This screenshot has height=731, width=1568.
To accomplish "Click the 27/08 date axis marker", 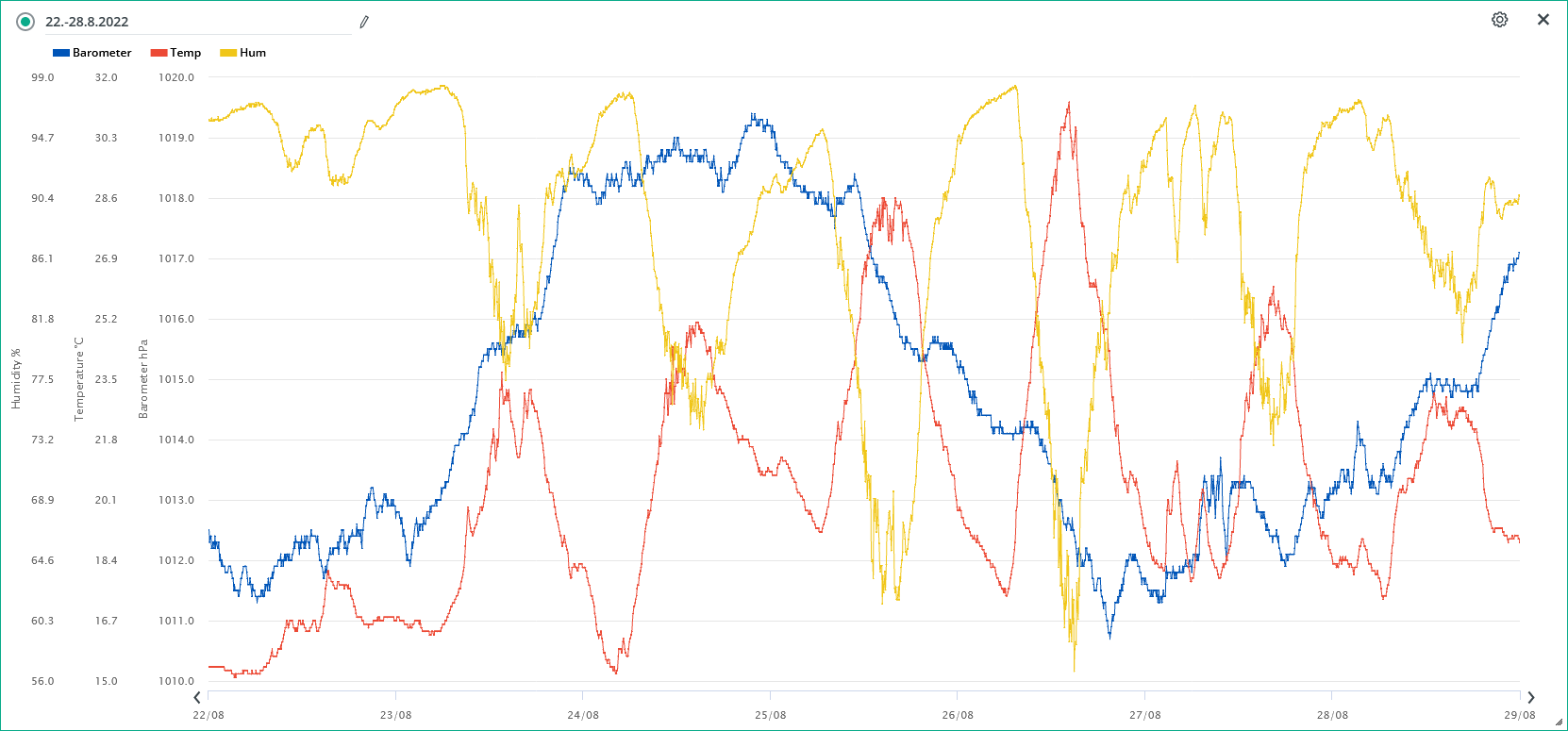I will coord(1144,715).
